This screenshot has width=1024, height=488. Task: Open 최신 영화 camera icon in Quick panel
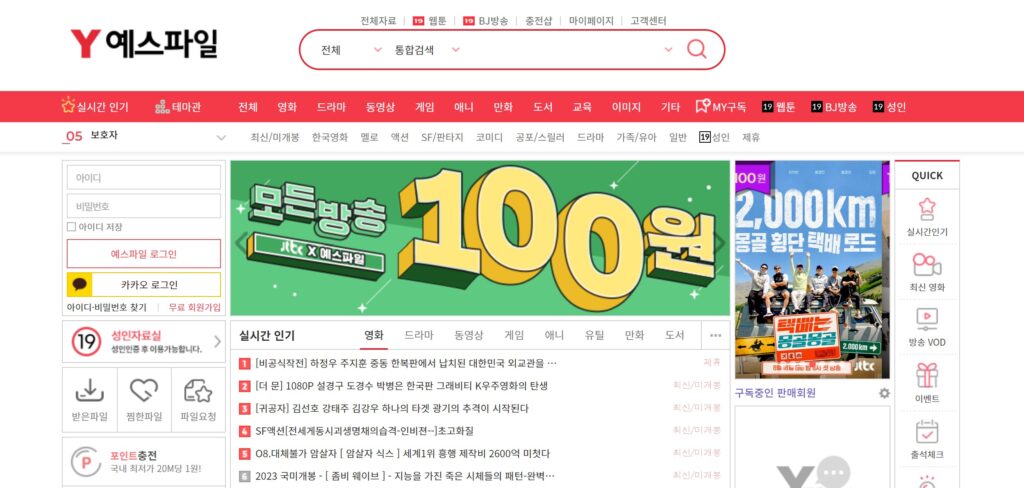[x=927, y=265]
